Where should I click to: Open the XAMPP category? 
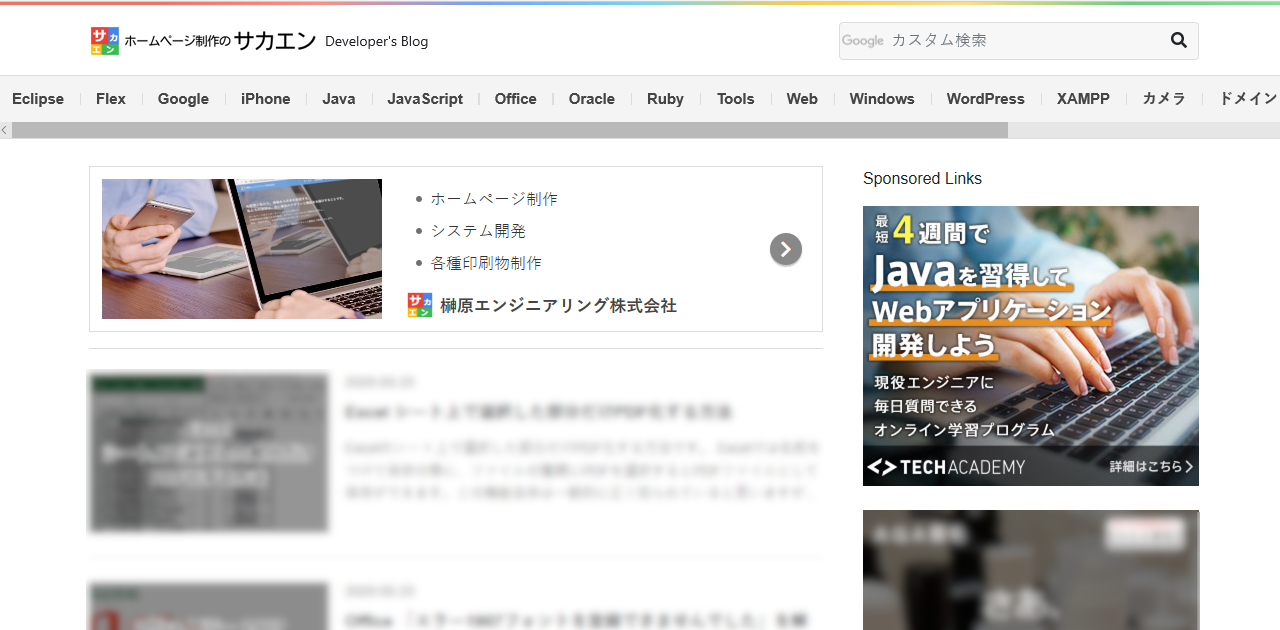[x=1083, y=99]
